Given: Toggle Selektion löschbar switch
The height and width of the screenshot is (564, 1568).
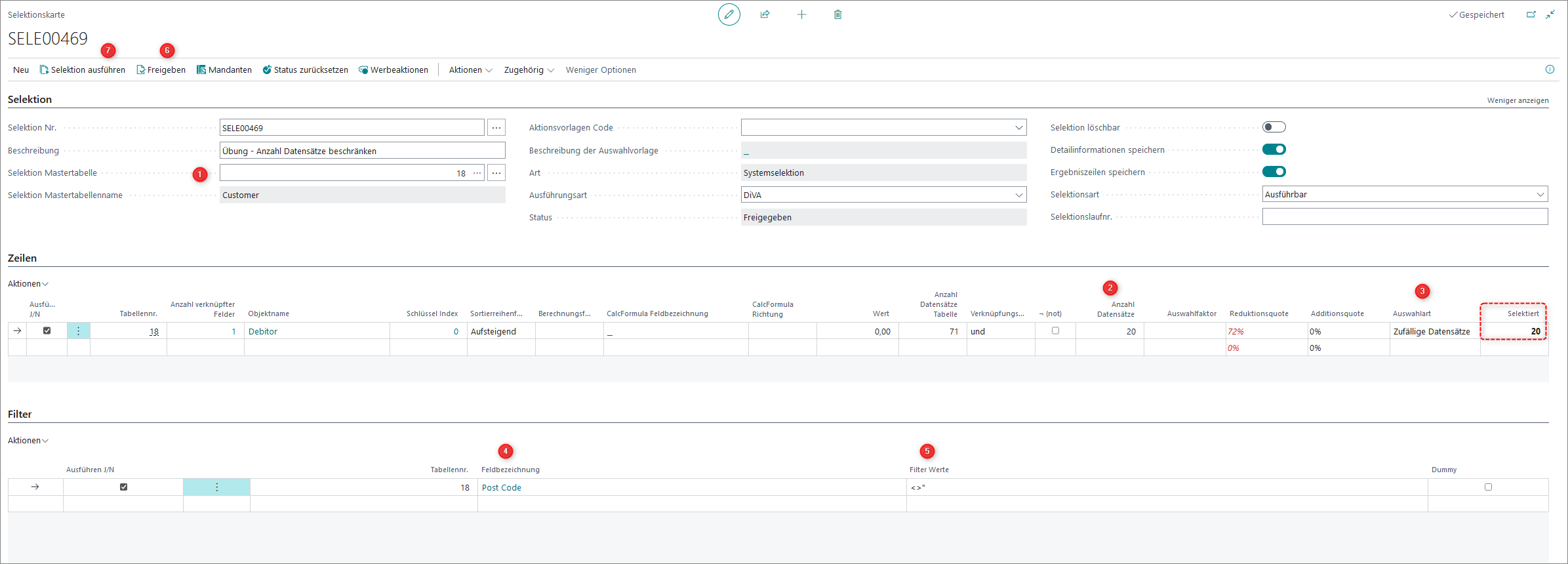Looking at the screenshot, I should coord(1274,127).
